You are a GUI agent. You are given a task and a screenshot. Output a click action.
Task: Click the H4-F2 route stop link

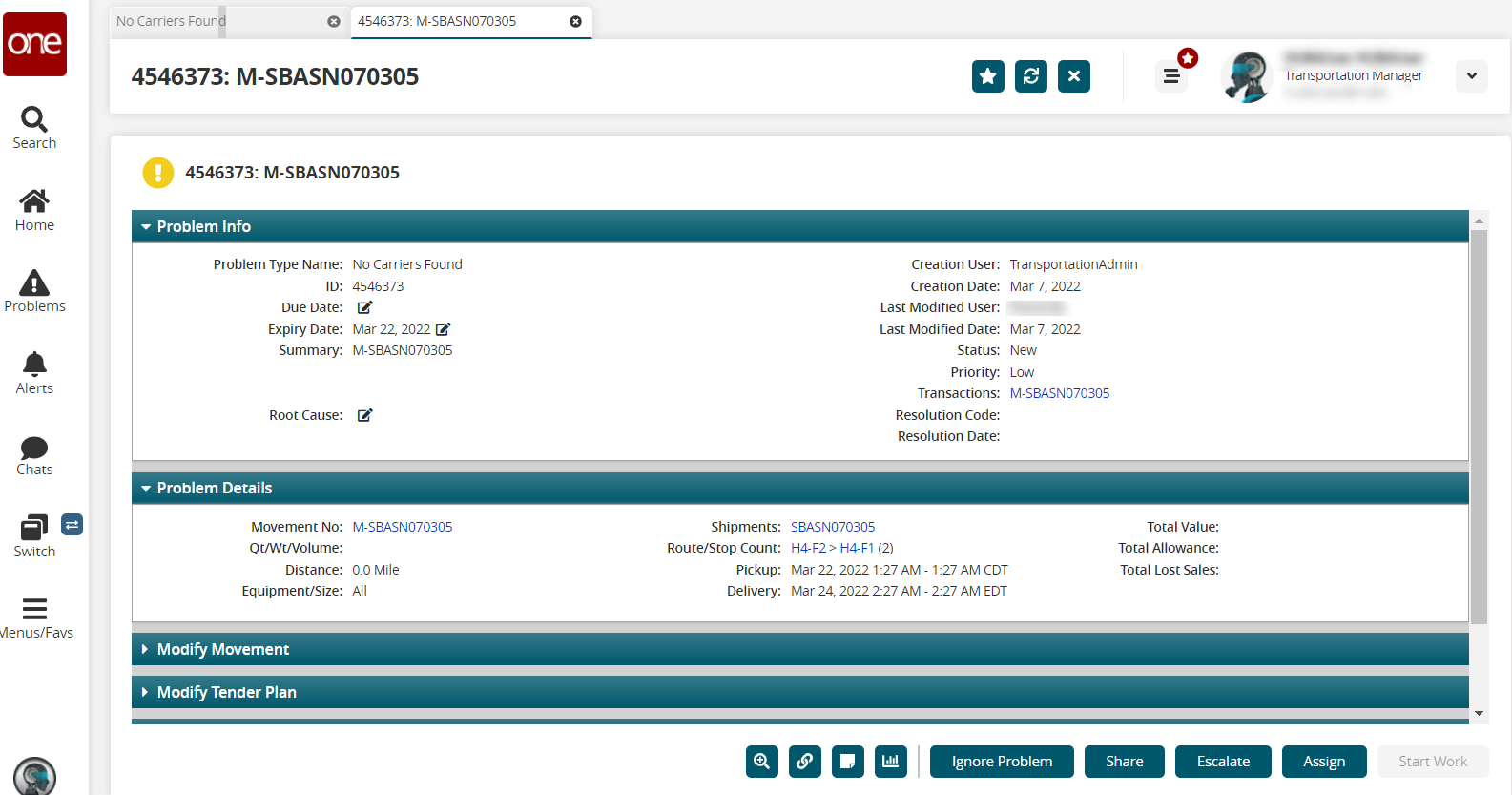tap(808, 548)
